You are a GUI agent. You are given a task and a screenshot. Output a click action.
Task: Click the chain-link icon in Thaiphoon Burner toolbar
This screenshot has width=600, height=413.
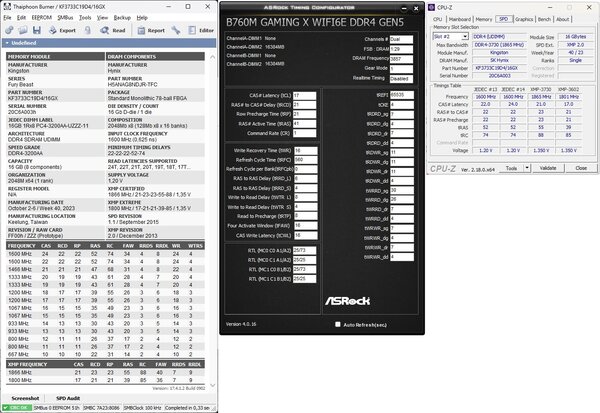pyautogui.click(x=9, y=30)
